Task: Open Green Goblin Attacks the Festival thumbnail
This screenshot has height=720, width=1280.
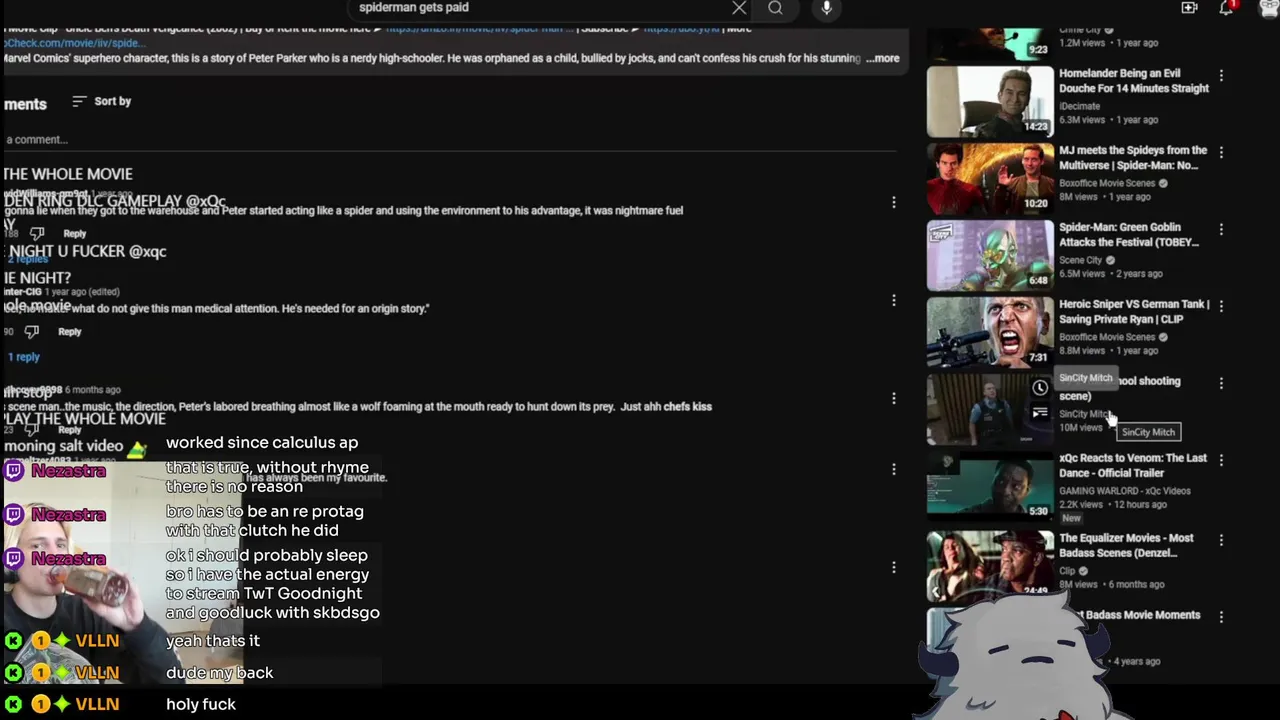Action: (990, 255)
